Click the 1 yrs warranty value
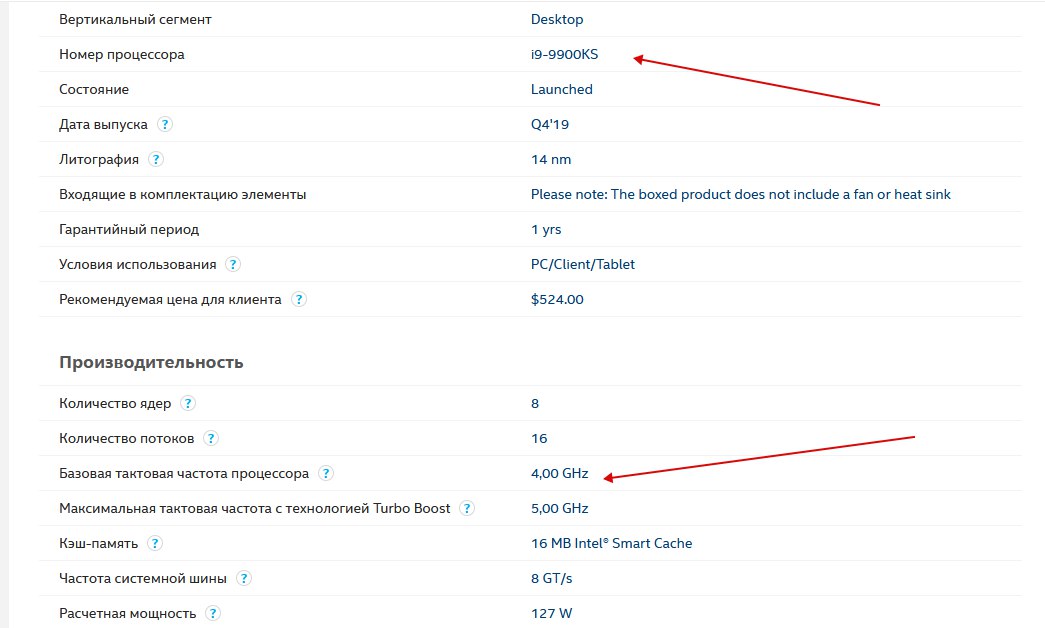 point(546,229)
